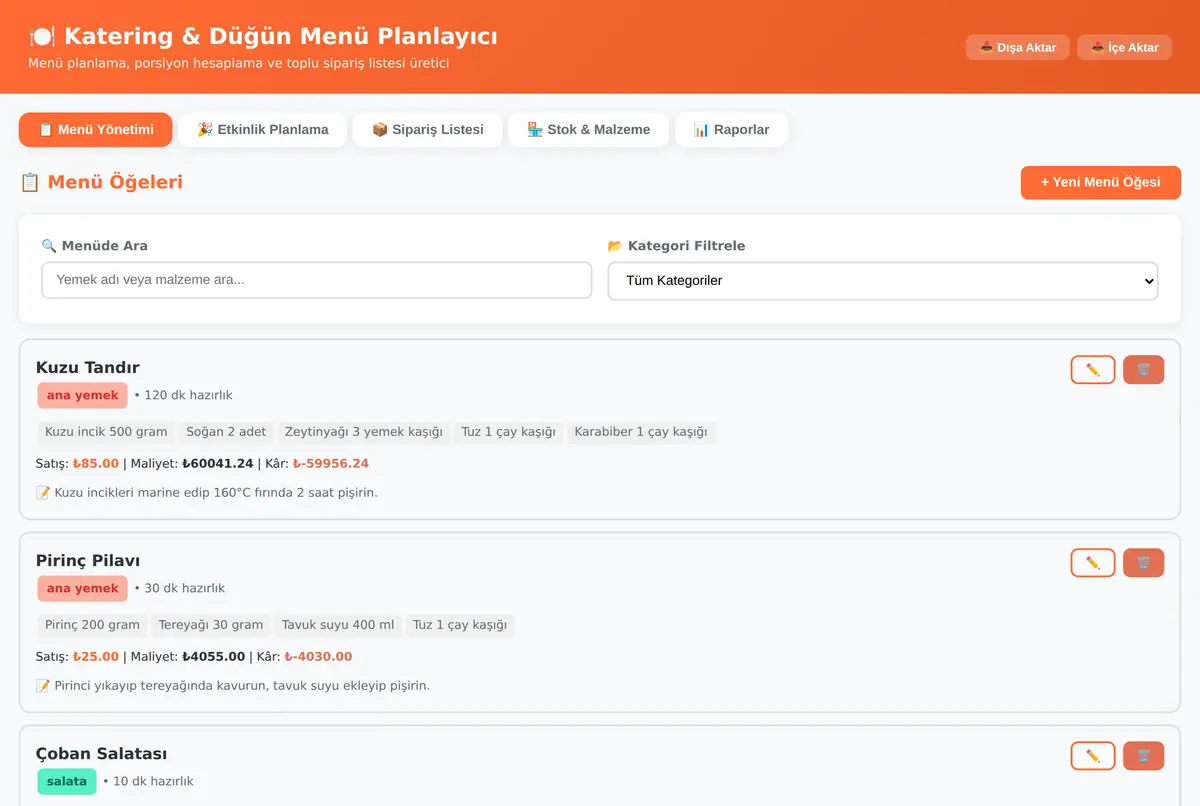Select ana yemek tag on Pirinç Pilavı
This screenshot has height=806, width=1200.
point(83,588)
